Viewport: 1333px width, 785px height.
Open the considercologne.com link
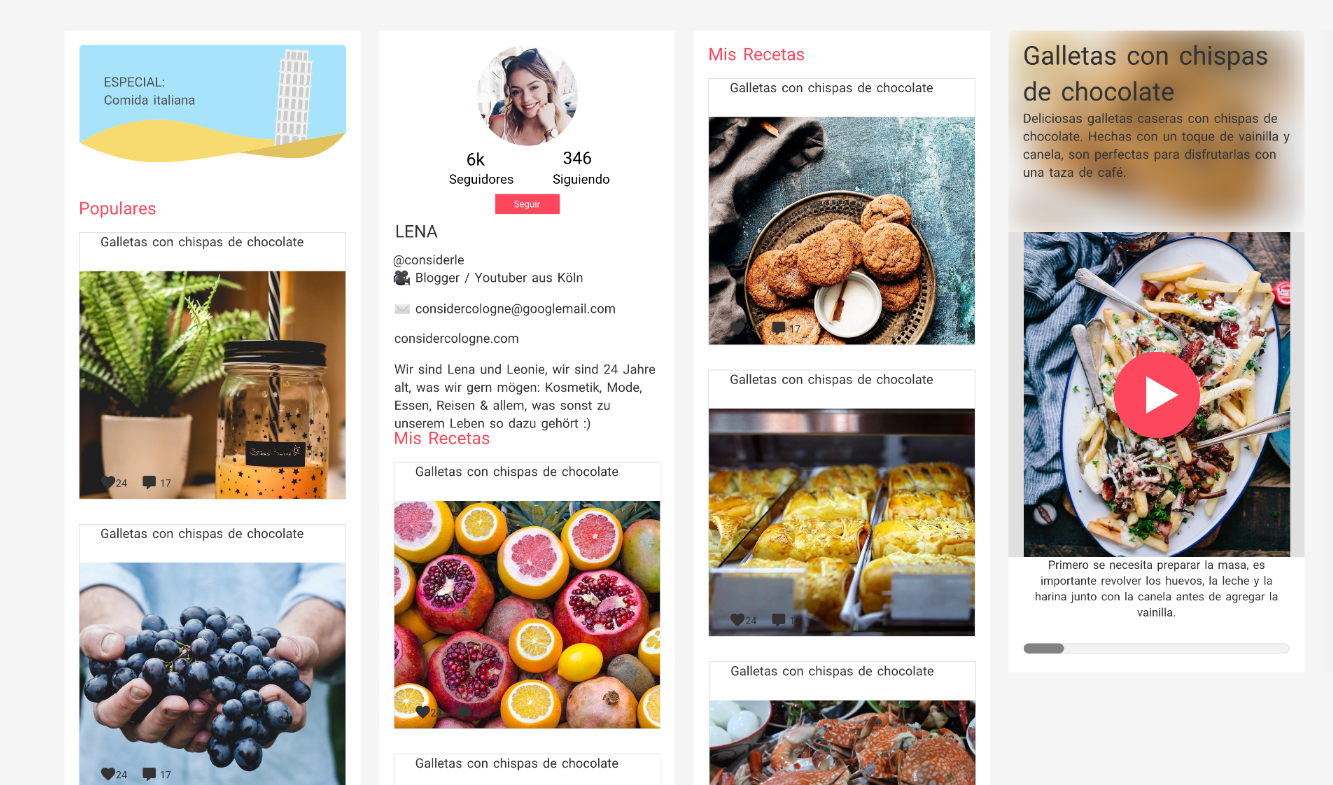tap(456, 338)
